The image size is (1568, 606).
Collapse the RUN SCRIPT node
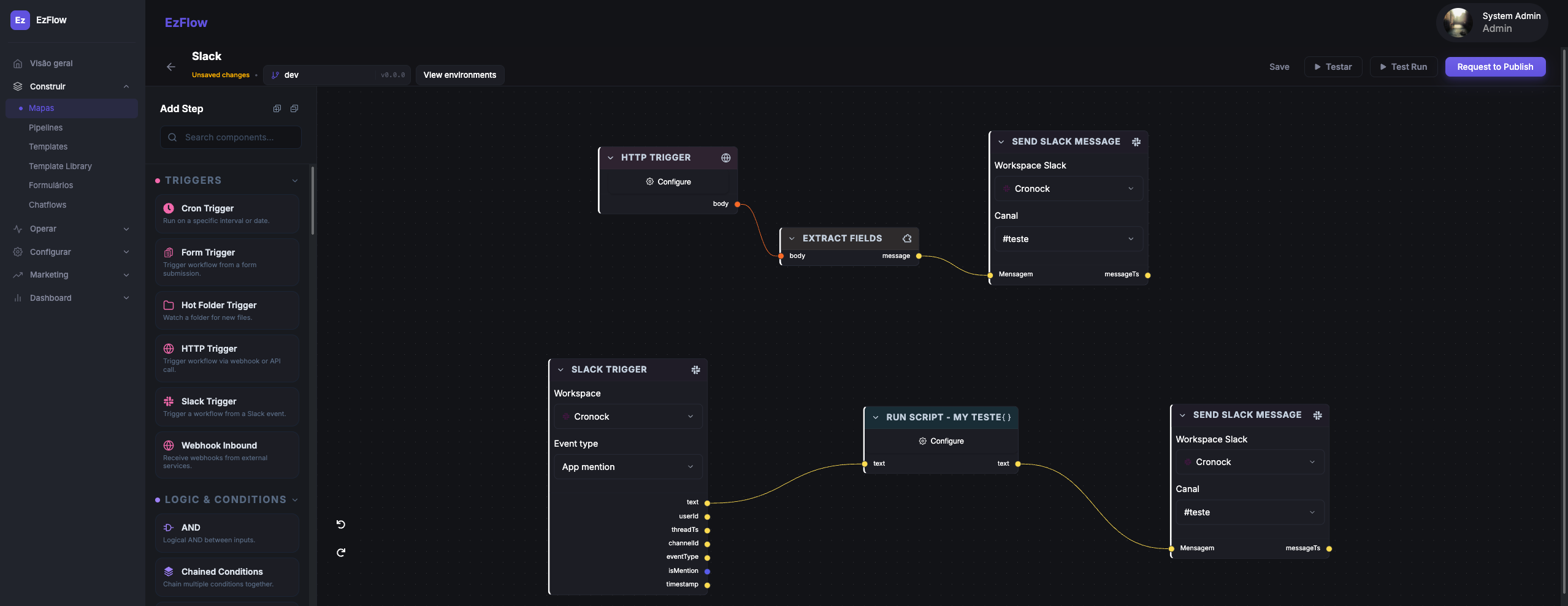(x=876, y=418)
